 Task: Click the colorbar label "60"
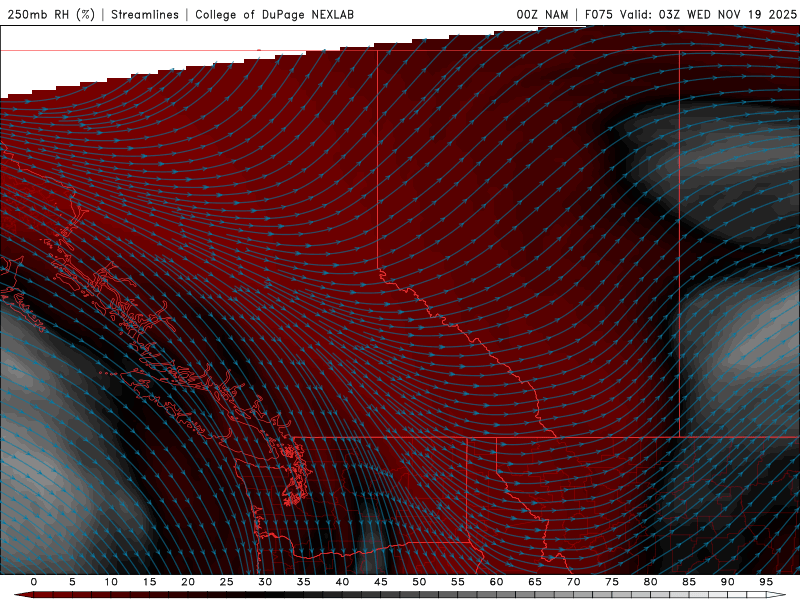pos(496,582)
